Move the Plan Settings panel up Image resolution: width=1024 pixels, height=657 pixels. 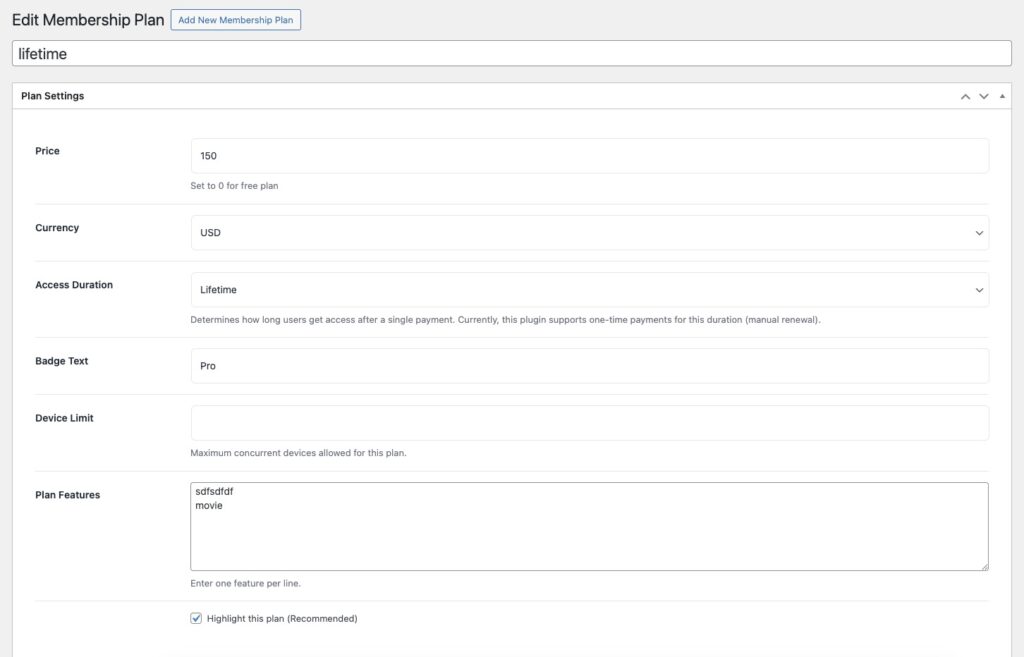(965, 96)
